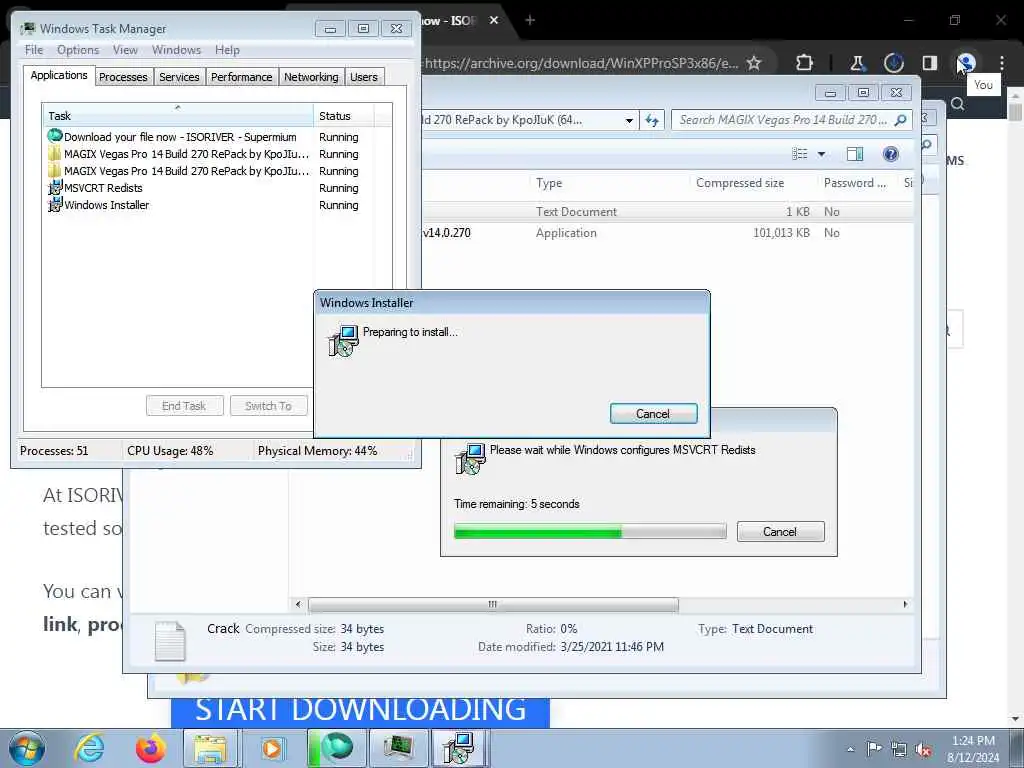Toggle the Explorer preview pane icon
The height and width of the screenshot is (768, 1024).
click(855, 154)
